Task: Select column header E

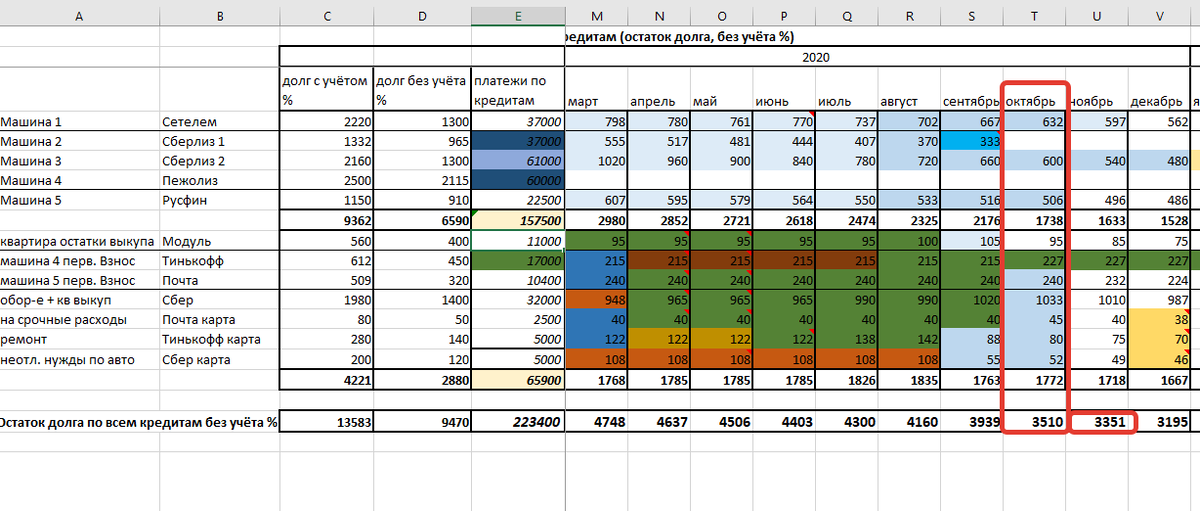Action: coord(517,14)
